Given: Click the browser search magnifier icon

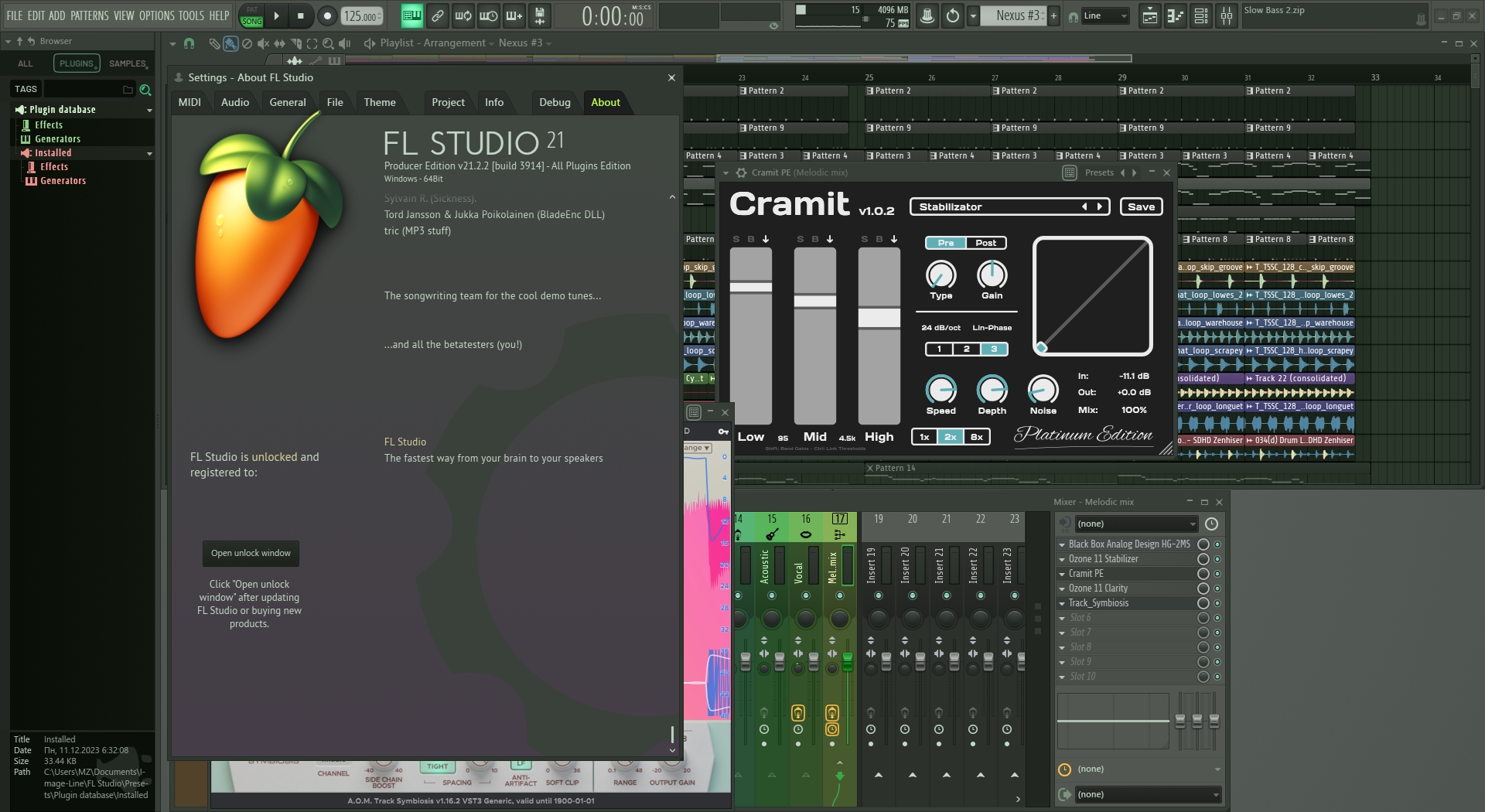Looking at the screenshot, I should 145,90.
